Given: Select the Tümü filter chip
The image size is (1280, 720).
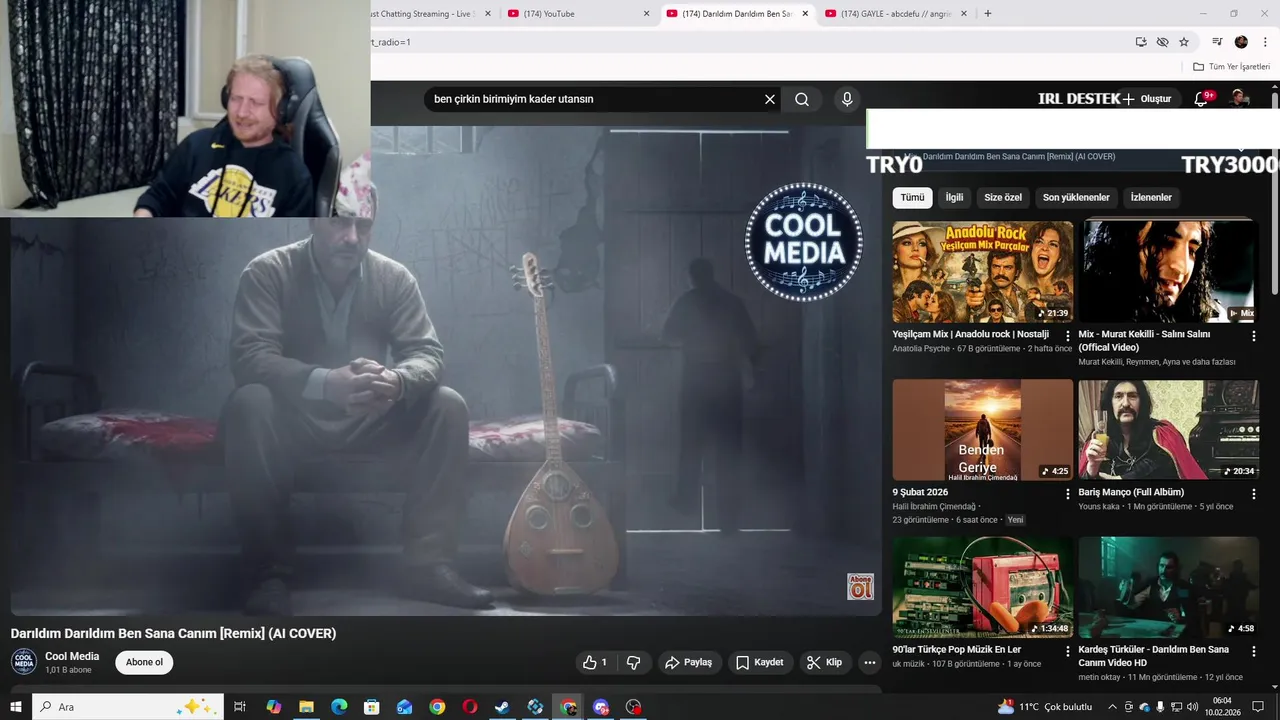Looking at the screenshot, I should tap(912, 197).
